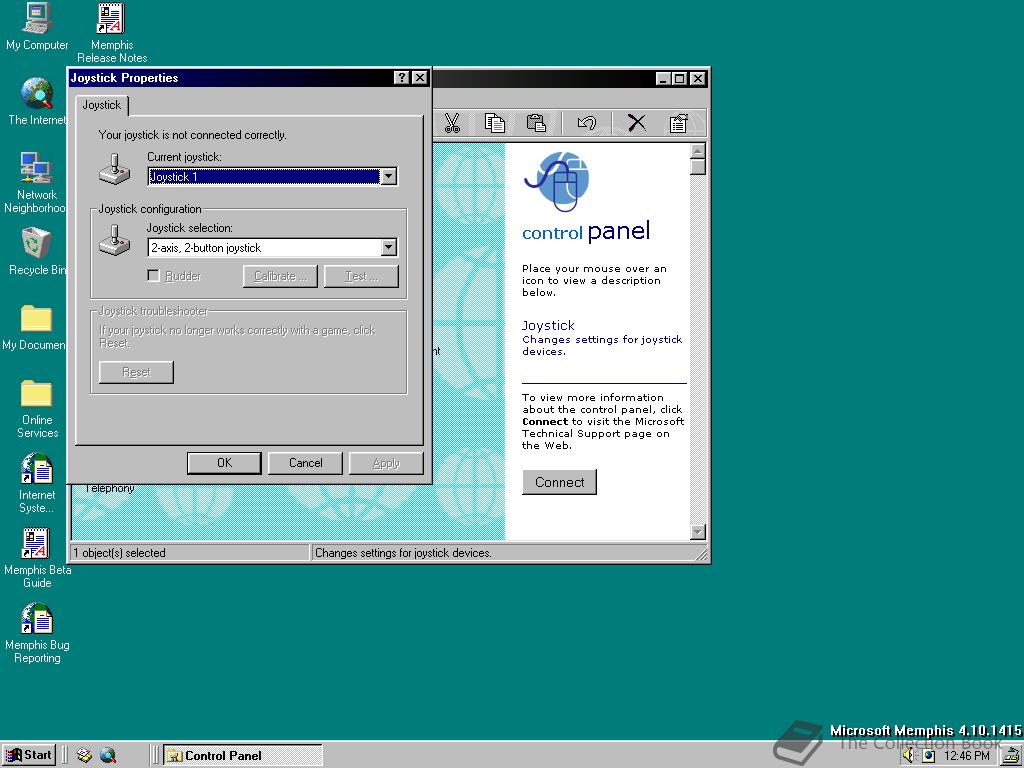Screen dimensions: 1024x768
Task: Open Memphis Beta Guide shortcut
Action: coord(37,558)
